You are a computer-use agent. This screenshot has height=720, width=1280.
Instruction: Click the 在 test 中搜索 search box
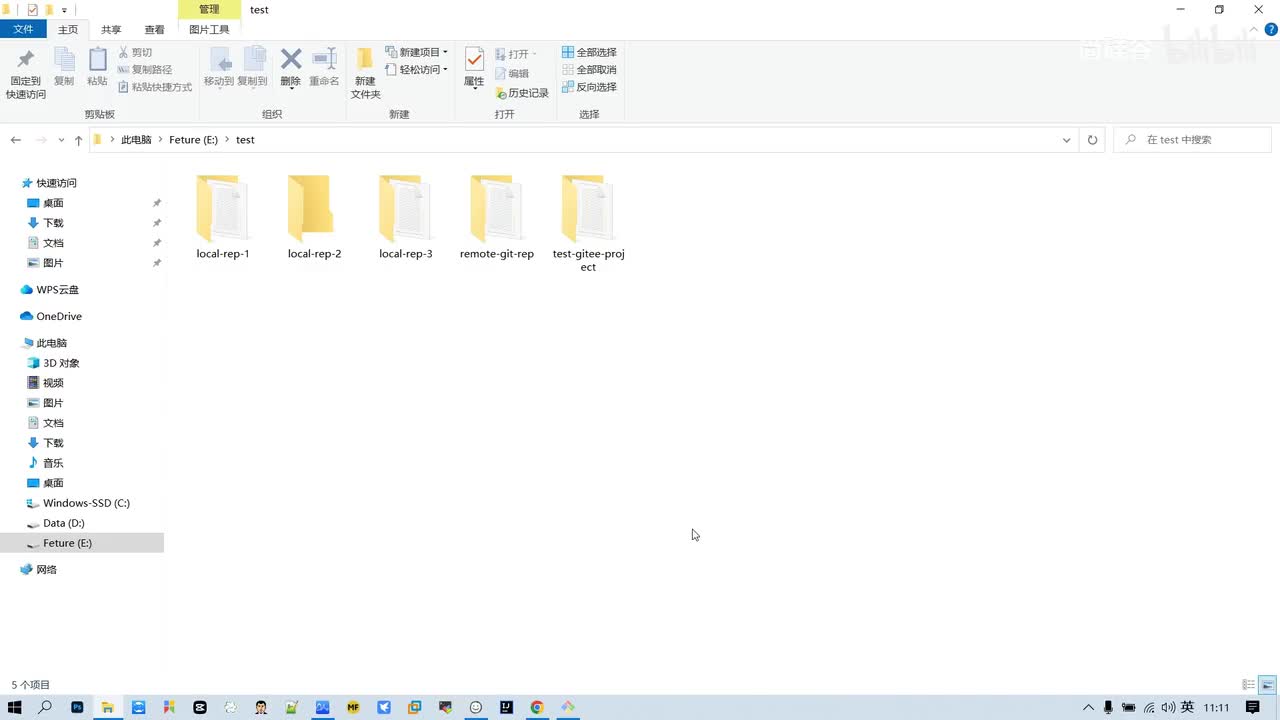coord(1193,140)
